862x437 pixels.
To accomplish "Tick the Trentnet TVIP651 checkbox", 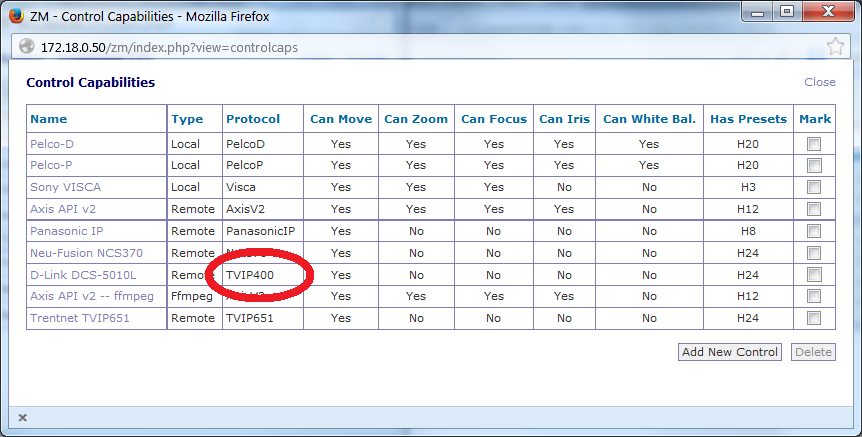I will [814, 318].
